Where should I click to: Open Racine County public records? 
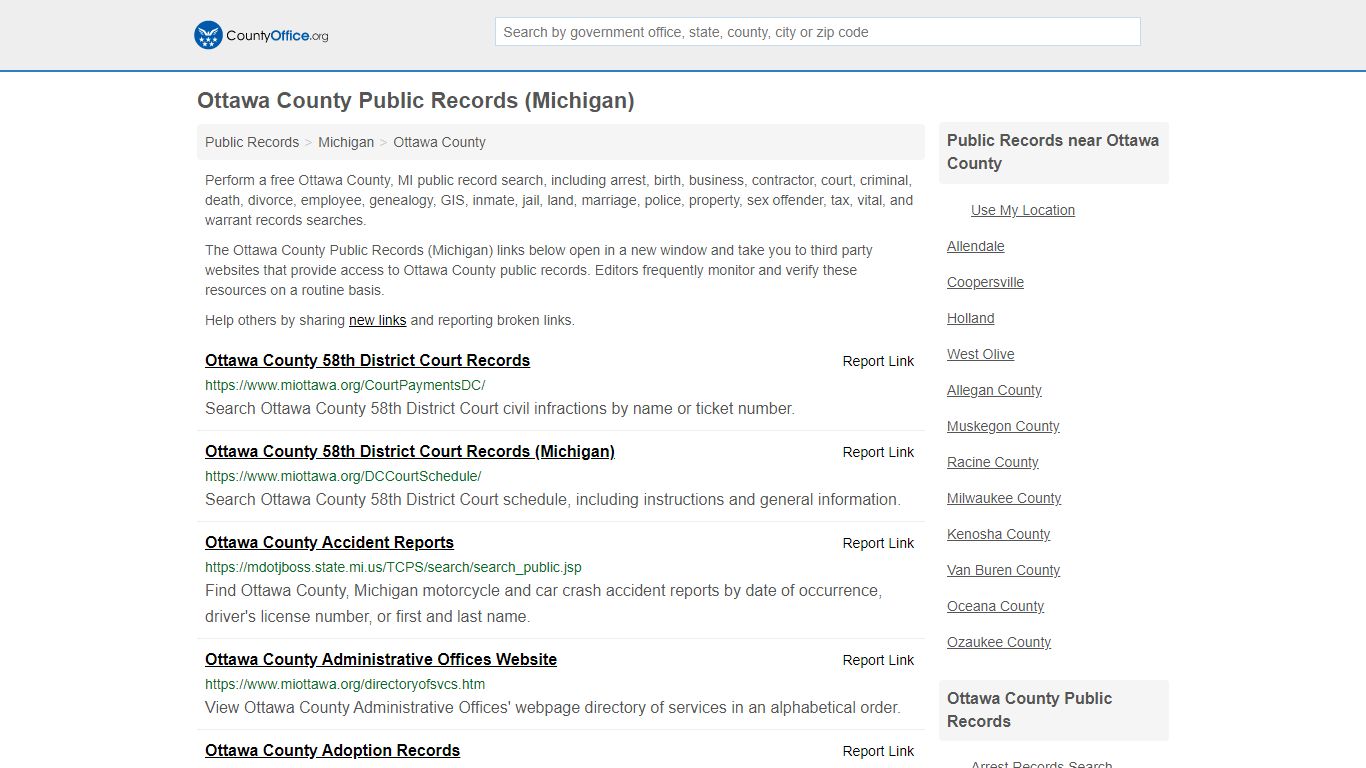pos(993,462)
